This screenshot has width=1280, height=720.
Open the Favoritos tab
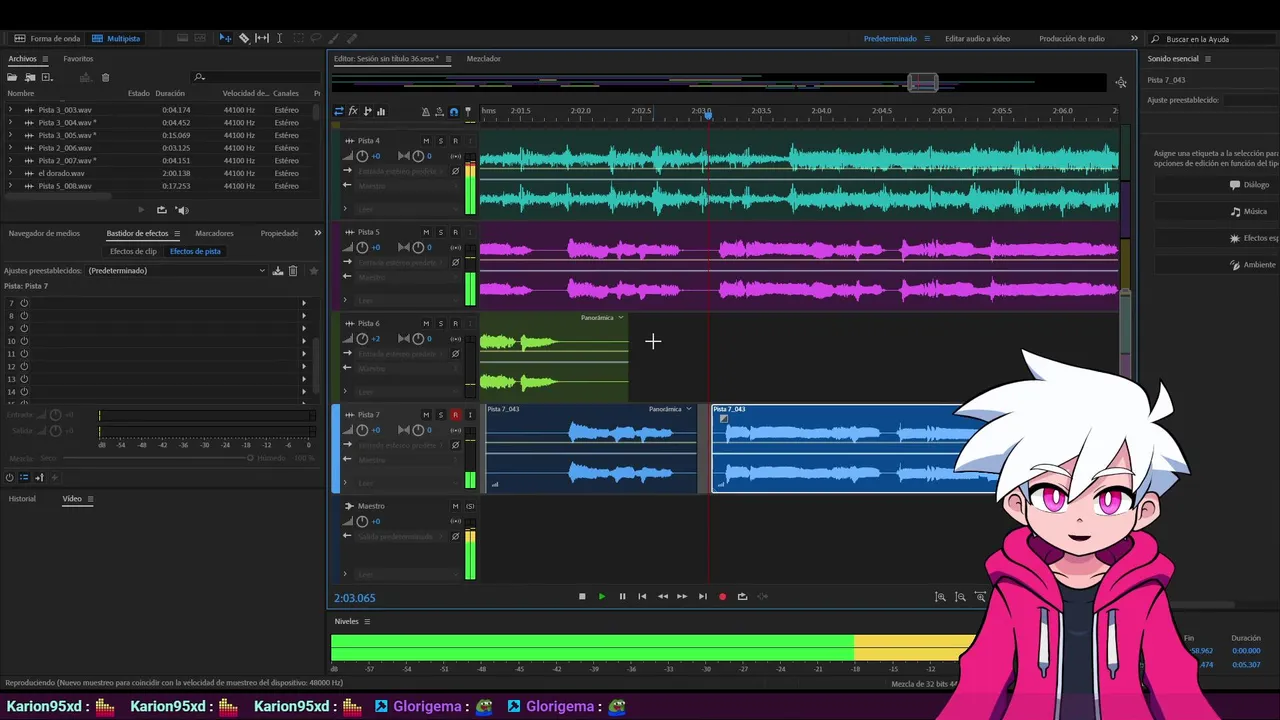(78, 59)
